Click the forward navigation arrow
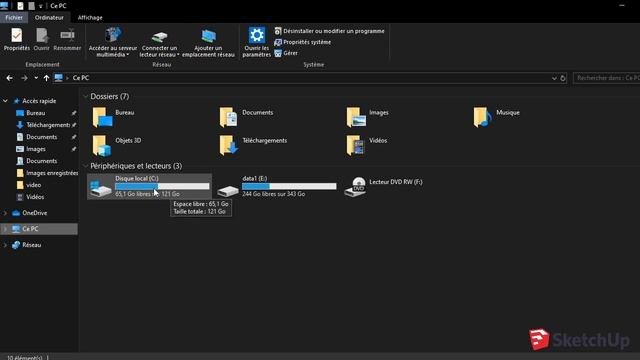This screenshot has width=640, height=360. pyautogui.click(x=24, y=78)
